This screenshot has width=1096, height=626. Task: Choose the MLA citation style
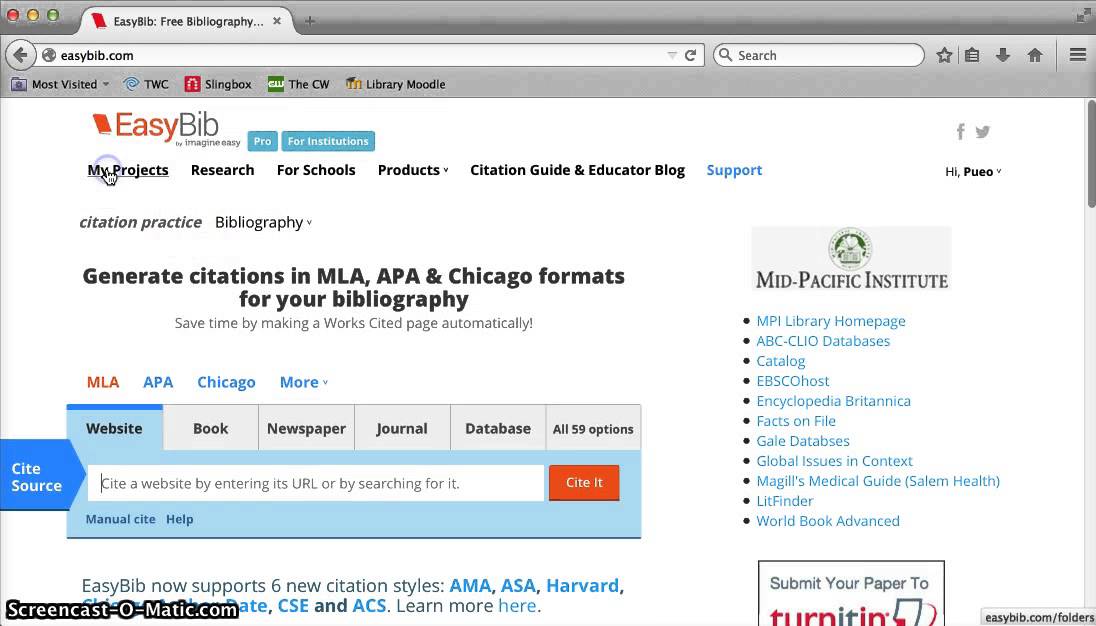point(103,382)
